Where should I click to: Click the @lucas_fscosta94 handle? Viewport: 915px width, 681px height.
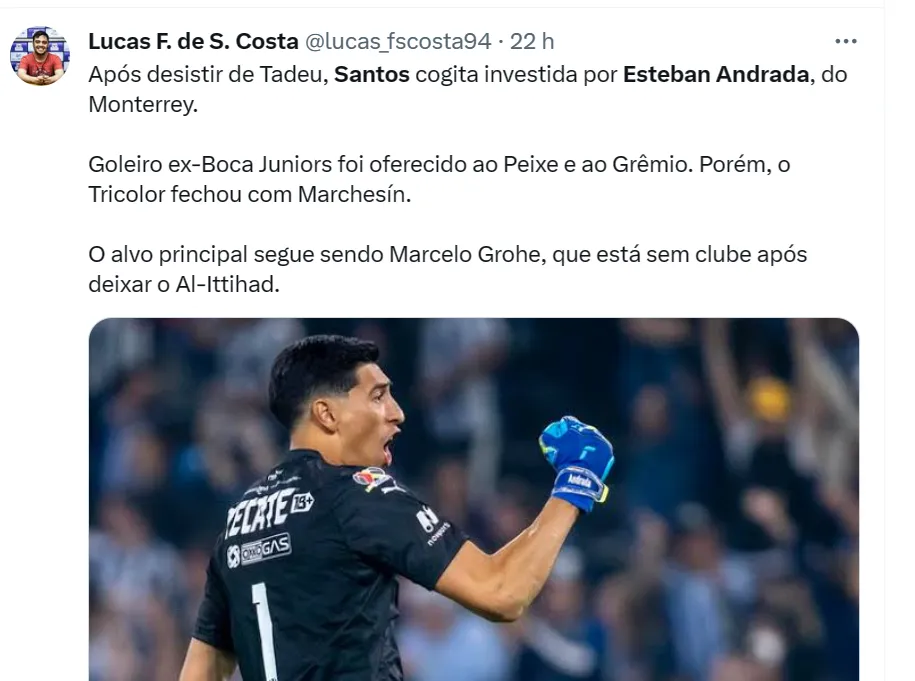point(398,41)
